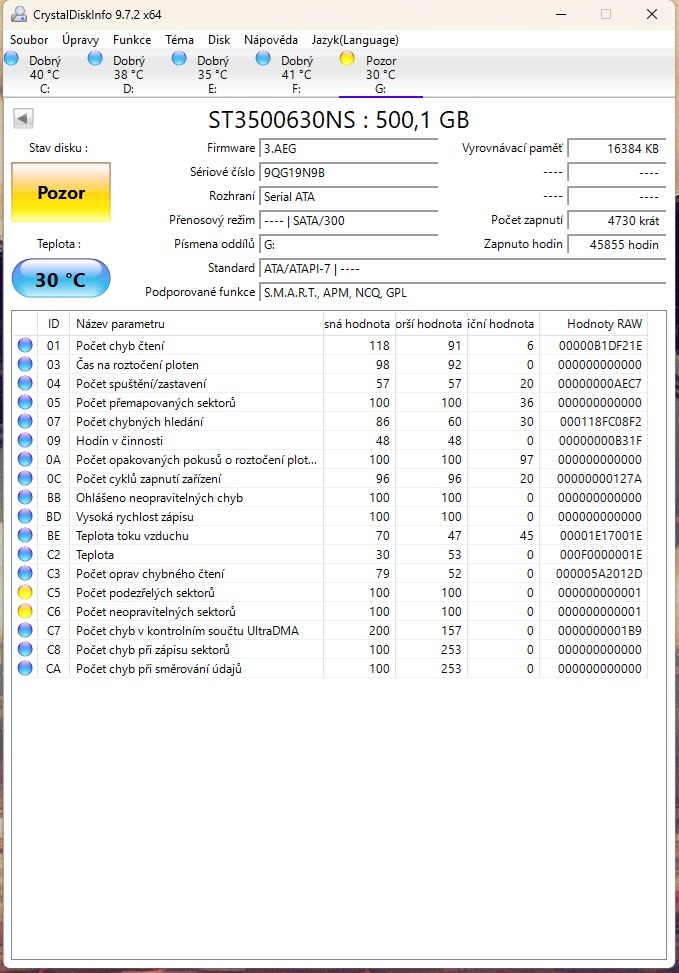Click status icon for Teplota toku vzduchu
This screenshot has height=973, width=679.
coord(25,536)
